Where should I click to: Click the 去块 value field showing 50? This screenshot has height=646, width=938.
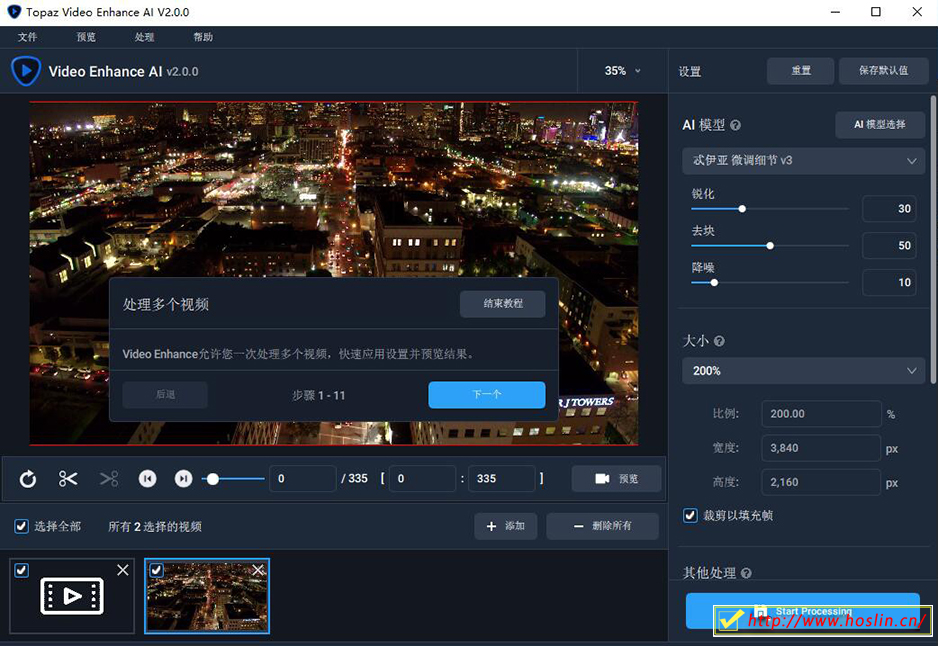tap(889, 246)
